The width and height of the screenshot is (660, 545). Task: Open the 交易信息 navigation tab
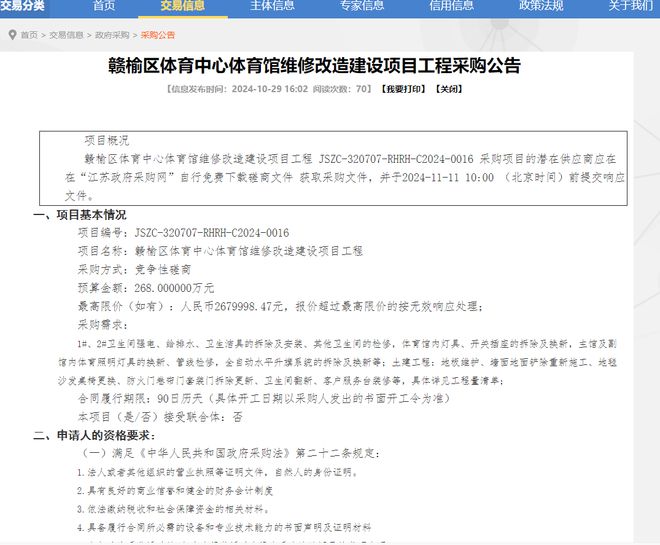(183, 5)
